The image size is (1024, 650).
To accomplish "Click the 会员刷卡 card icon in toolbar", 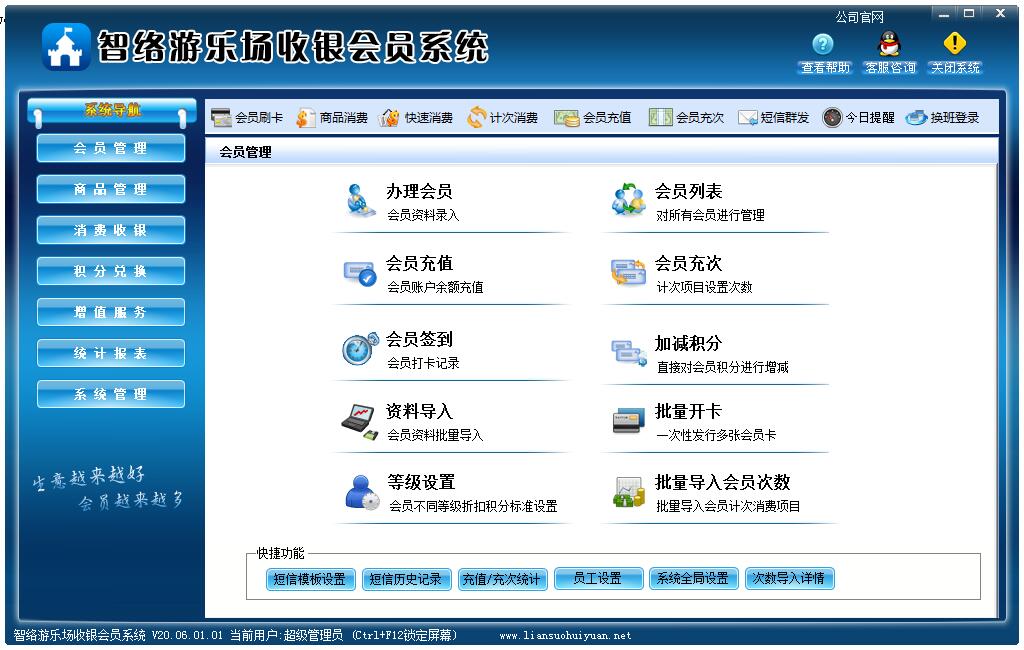I will 221,118.
